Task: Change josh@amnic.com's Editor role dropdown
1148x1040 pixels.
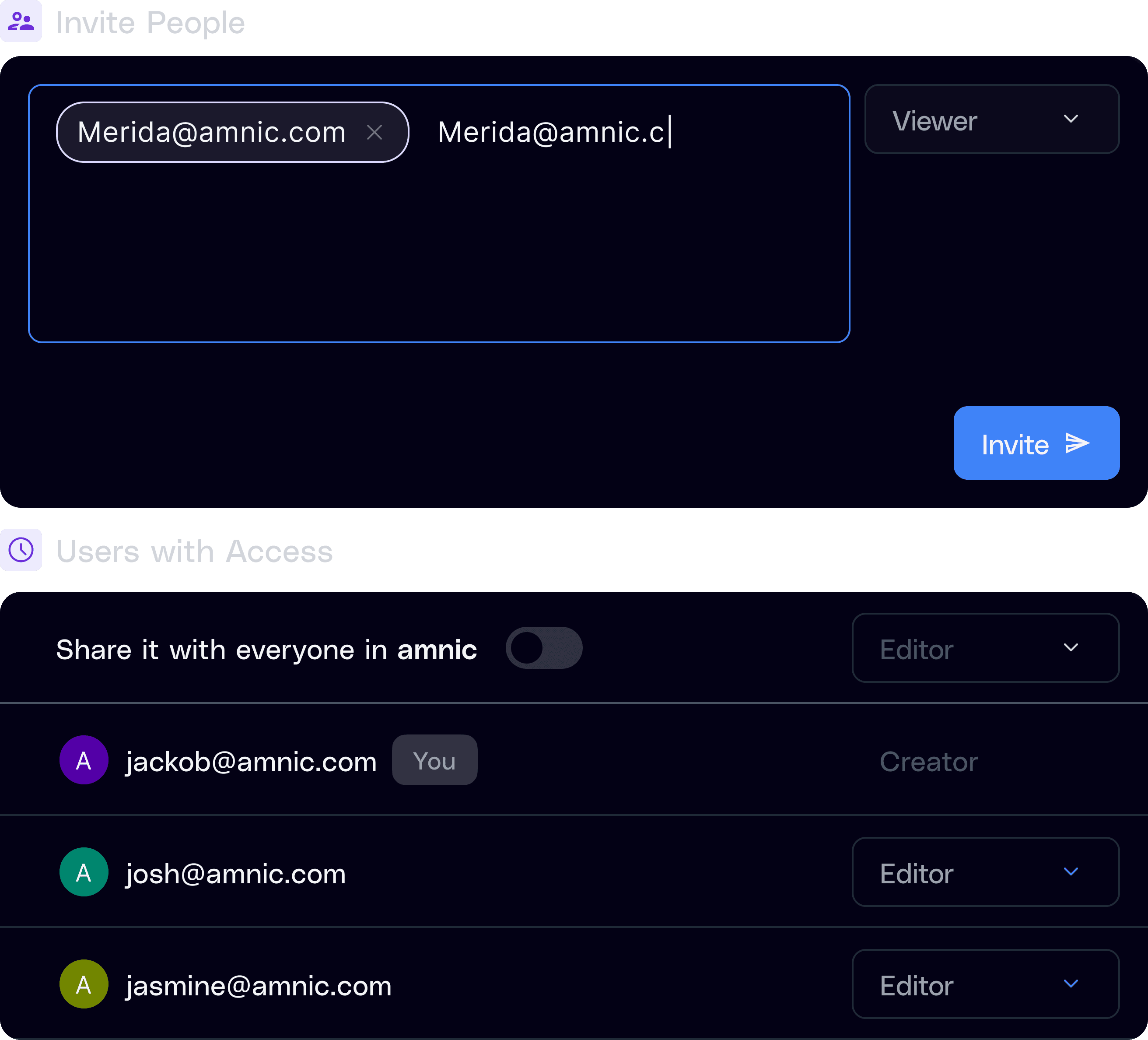Action: pos(985,872)
